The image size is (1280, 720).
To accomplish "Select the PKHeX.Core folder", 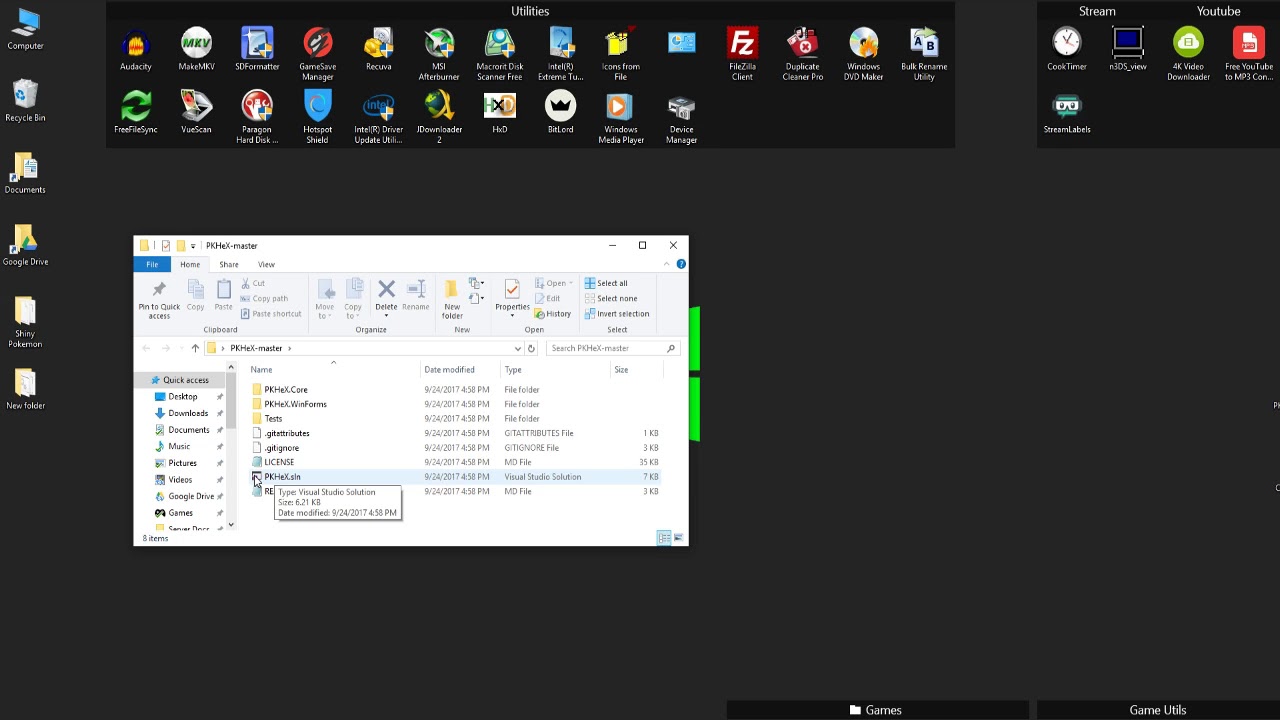I will tap(285, 390).
